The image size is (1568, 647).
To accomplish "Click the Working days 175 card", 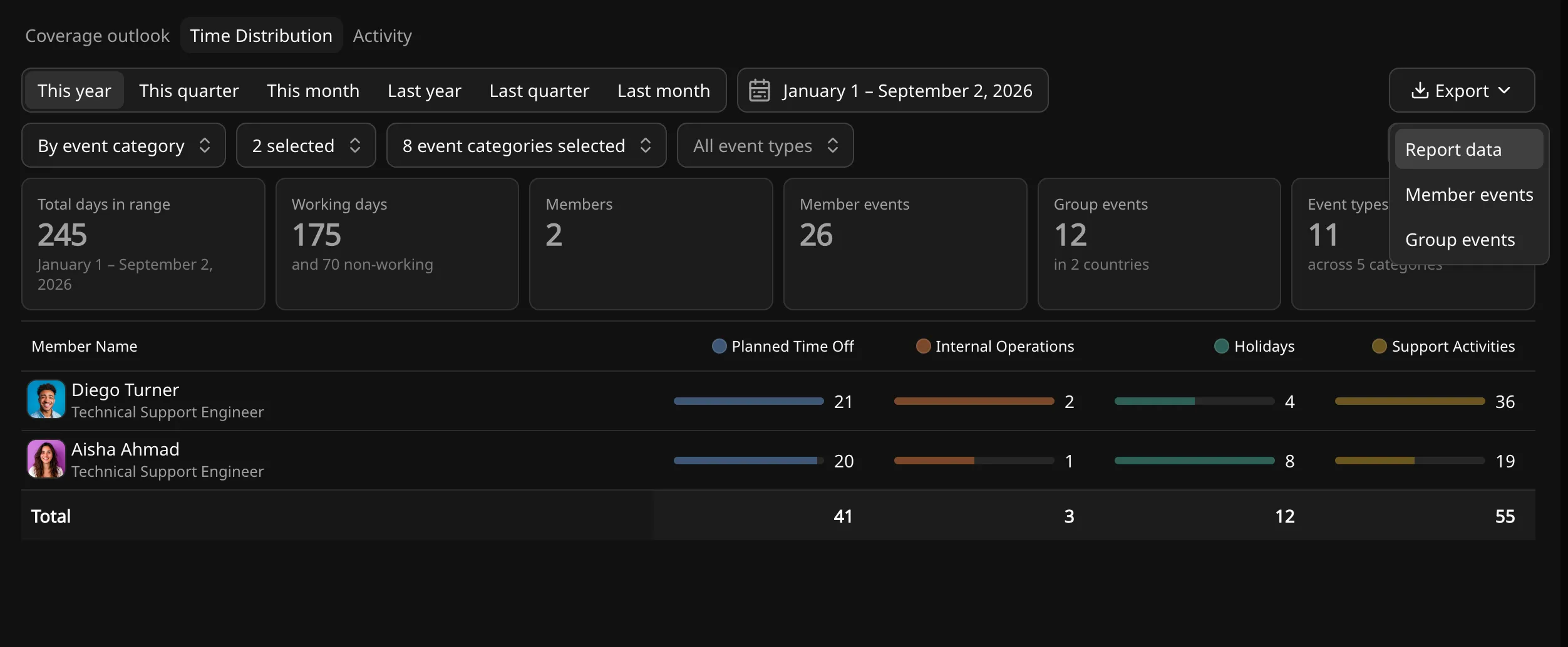I will (x=397, y=244).
